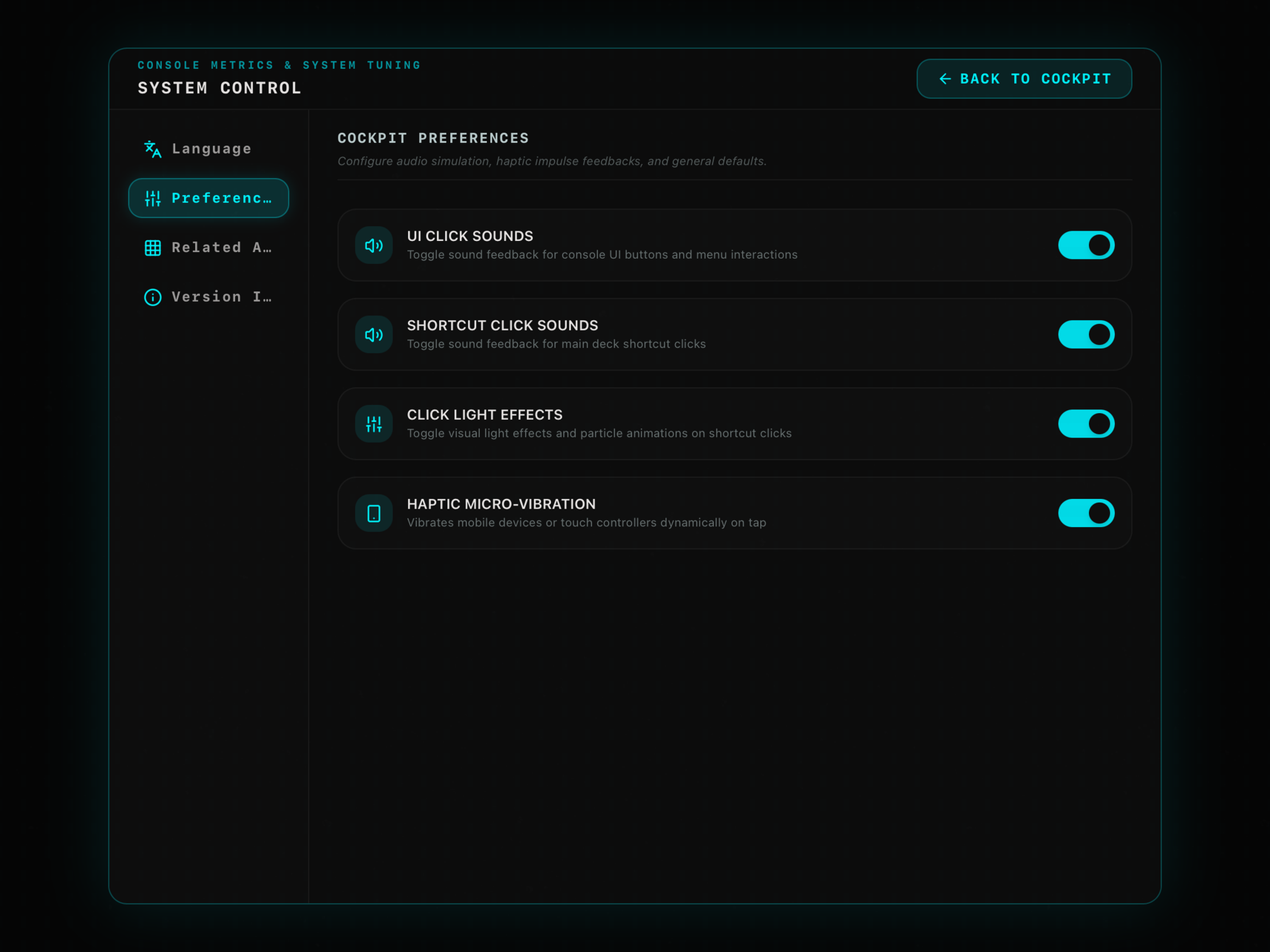This screenshot has width=1270, height=952.
Task: Click the Related grid icon in sidebar
Action: click(153, 247)
